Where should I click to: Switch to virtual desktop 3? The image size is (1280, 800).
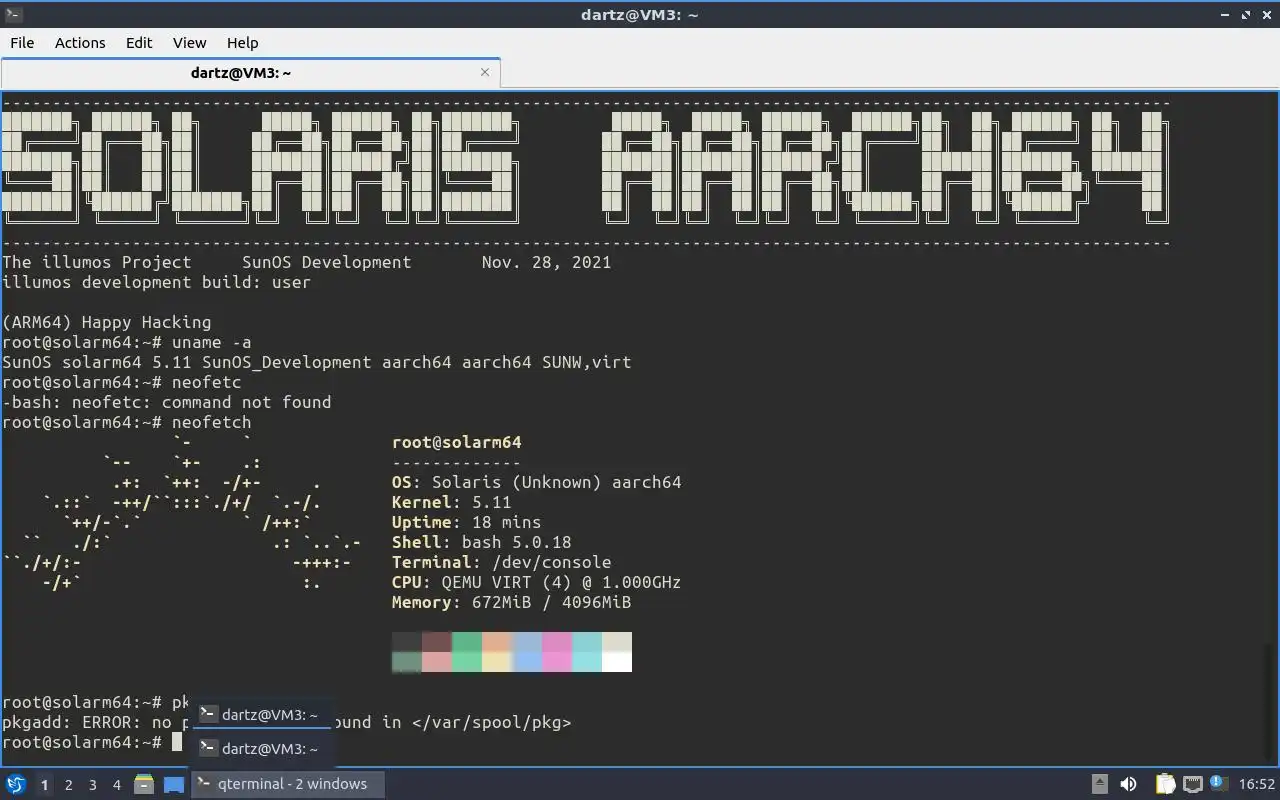click(x=92, y=784)
